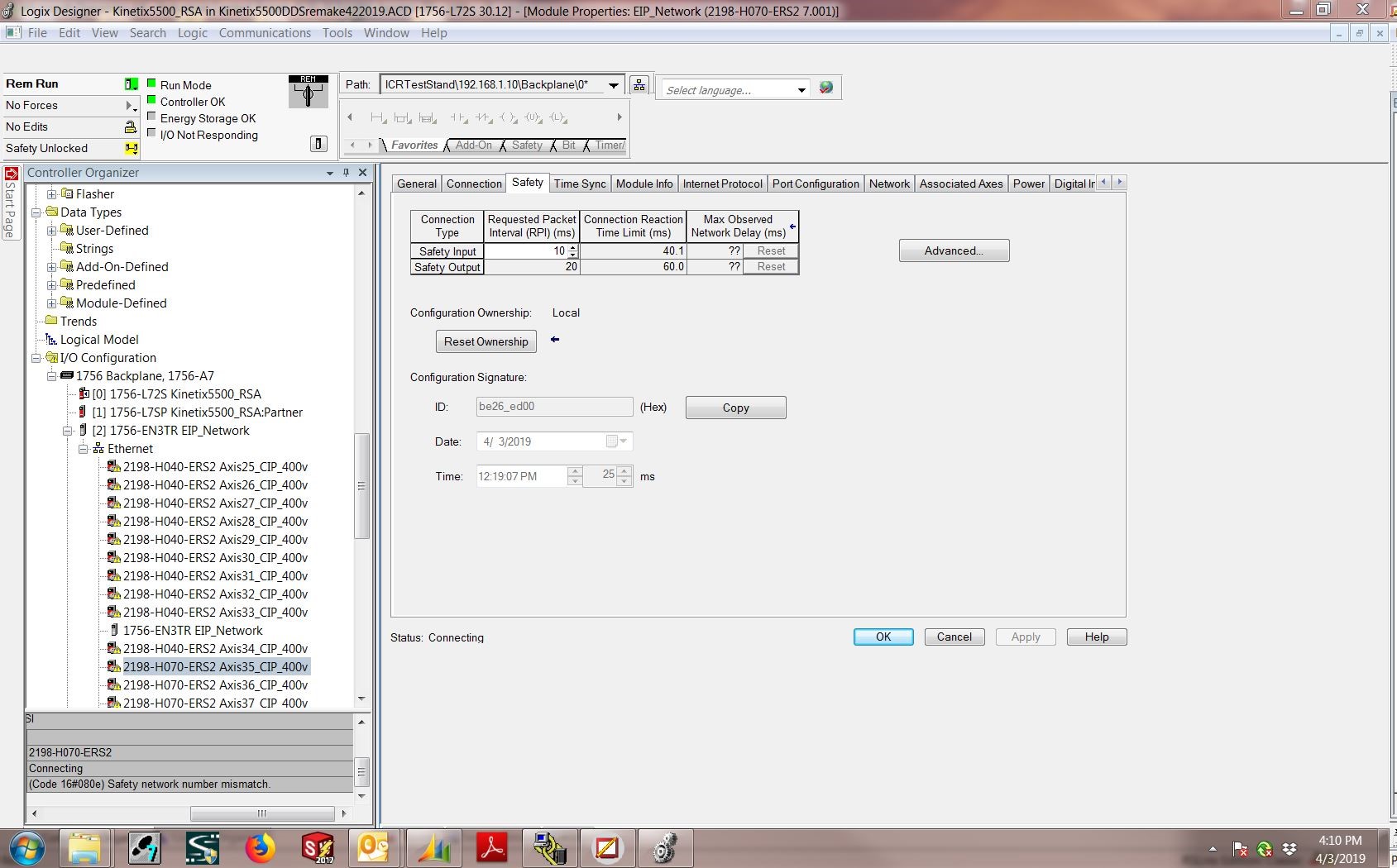Select the examine-on contact instruction icon
Viewport: 1397px width, 868px height.
pos(459,117)
